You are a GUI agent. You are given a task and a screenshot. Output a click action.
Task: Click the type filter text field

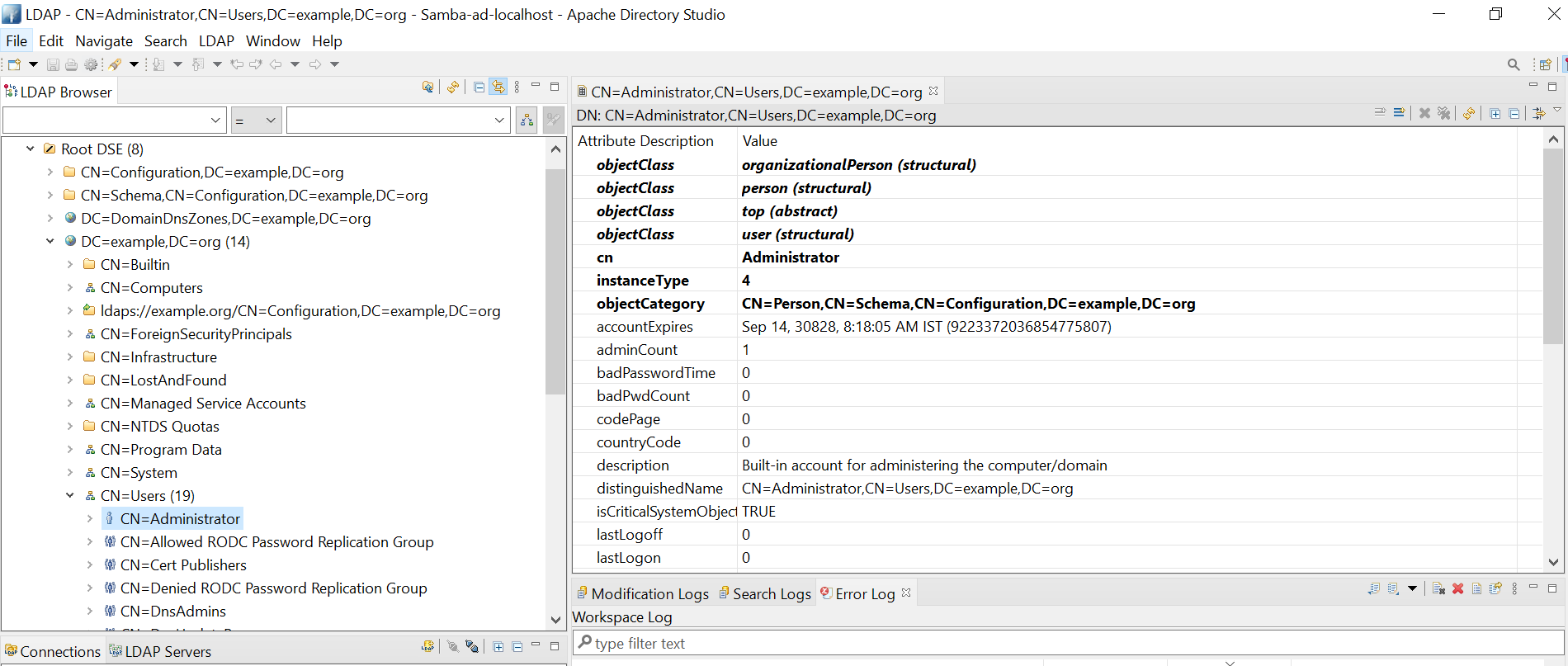[x=1069, y=643]
